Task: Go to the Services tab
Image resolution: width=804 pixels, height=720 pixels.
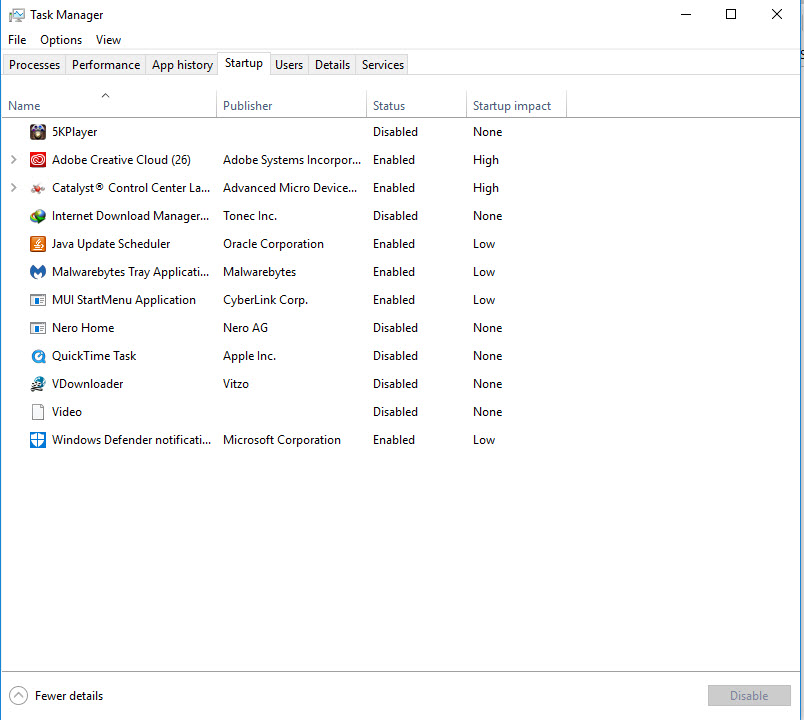Action: (383, 65)
